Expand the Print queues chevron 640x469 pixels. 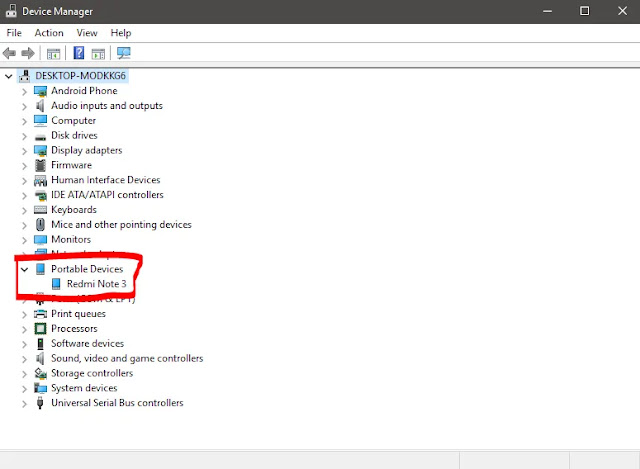click(24, 314)
